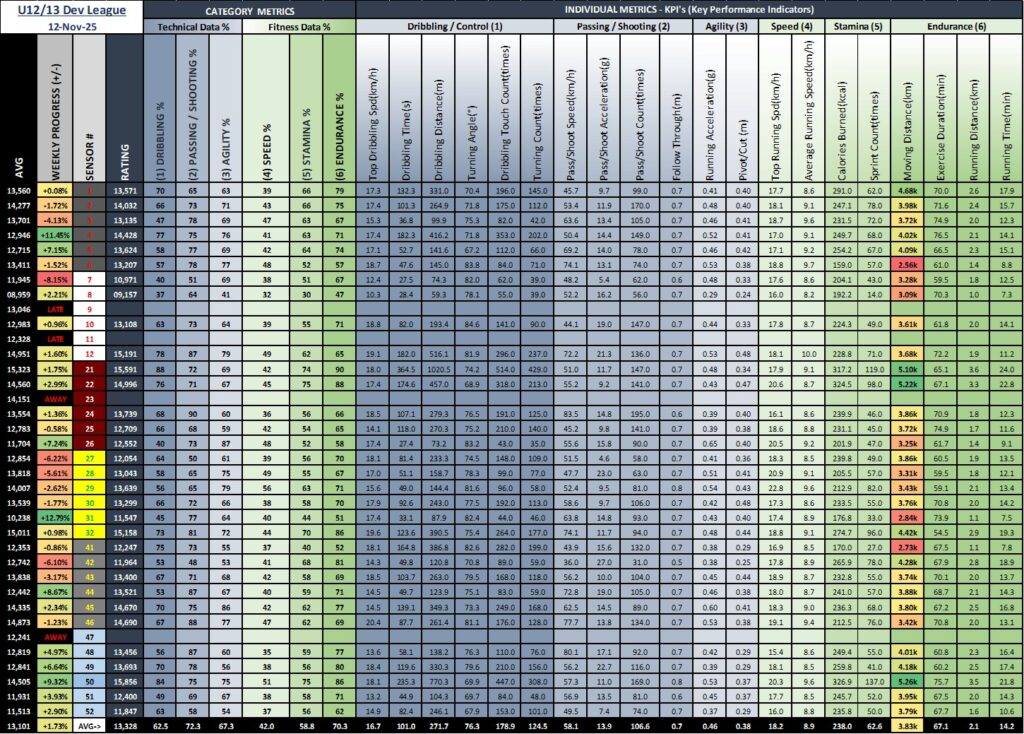Select the AWAY cell for sensor 47

click(56, 636)
